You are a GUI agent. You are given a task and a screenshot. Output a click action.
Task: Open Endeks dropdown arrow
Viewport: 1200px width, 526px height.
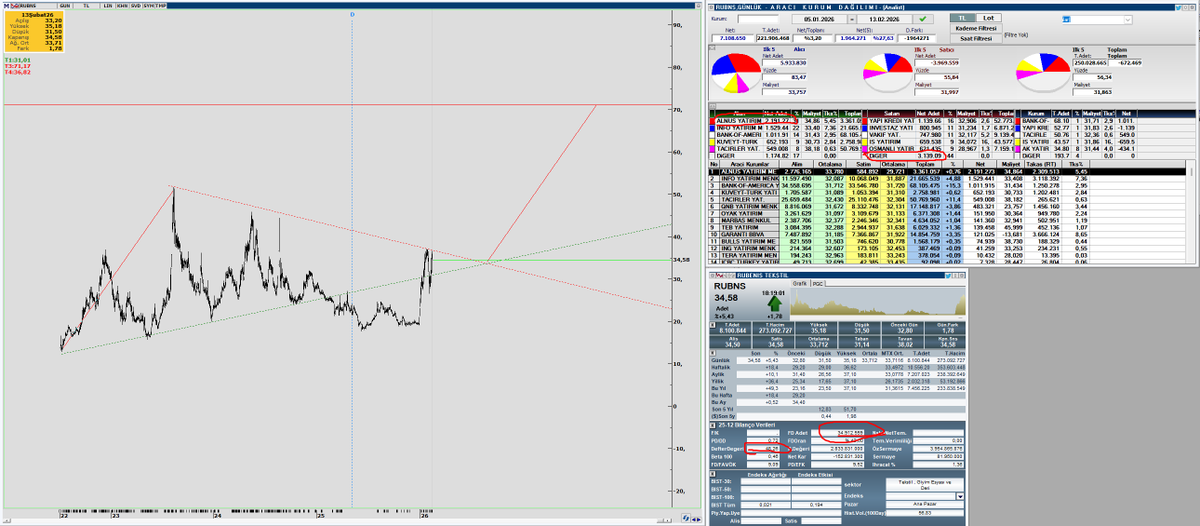pos(960,496)
